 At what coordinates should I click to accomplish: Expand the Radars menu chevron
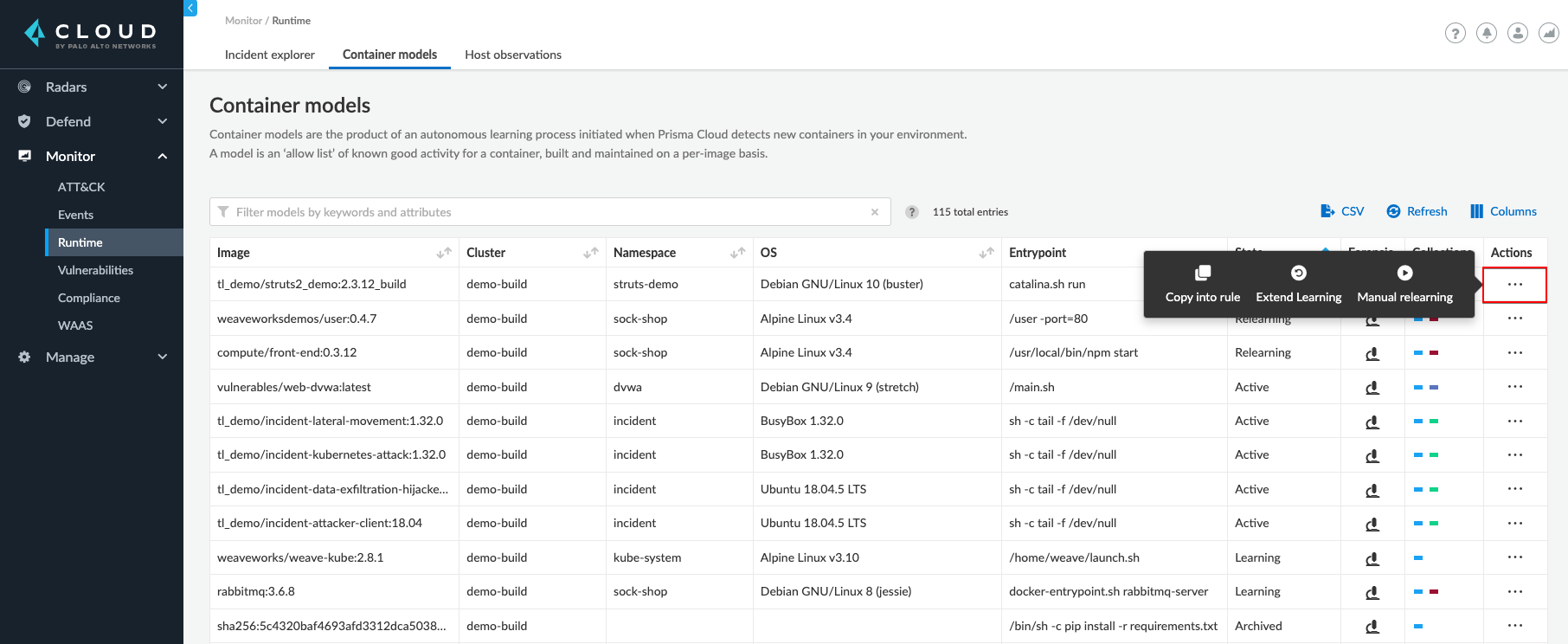[163, 87]
